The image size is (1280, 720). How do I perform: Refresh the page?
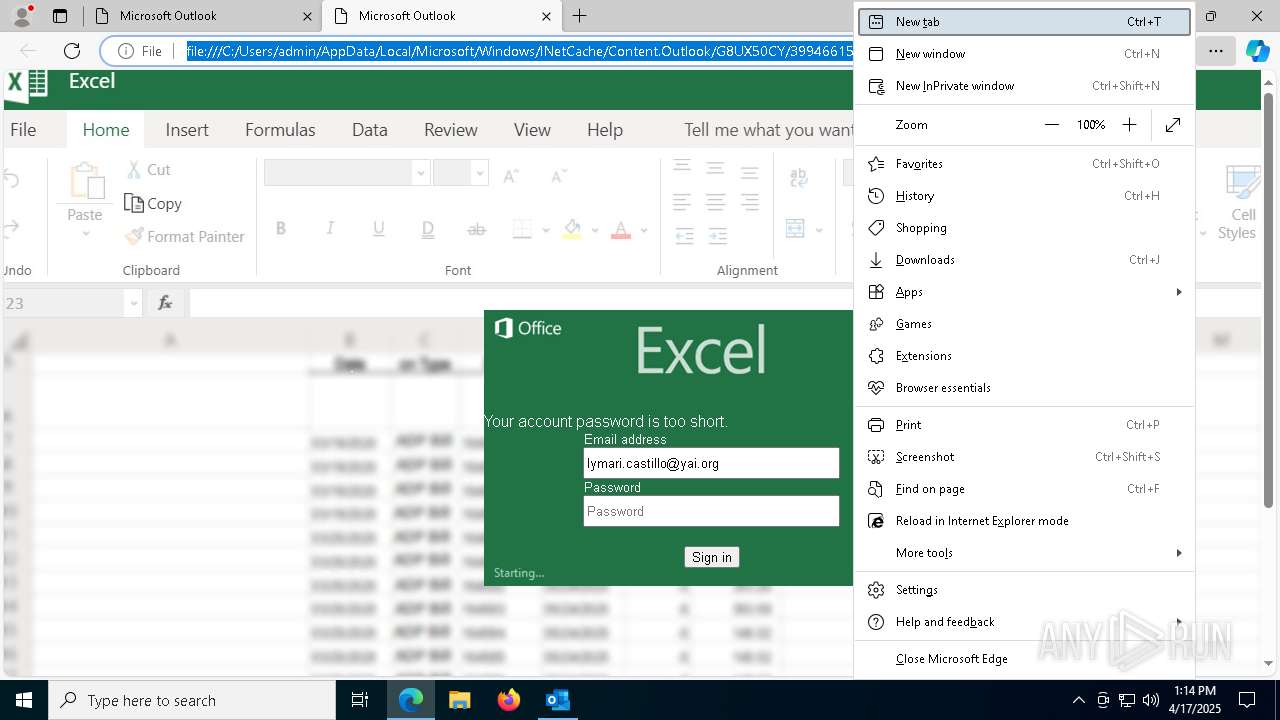(x=72, y=51)
